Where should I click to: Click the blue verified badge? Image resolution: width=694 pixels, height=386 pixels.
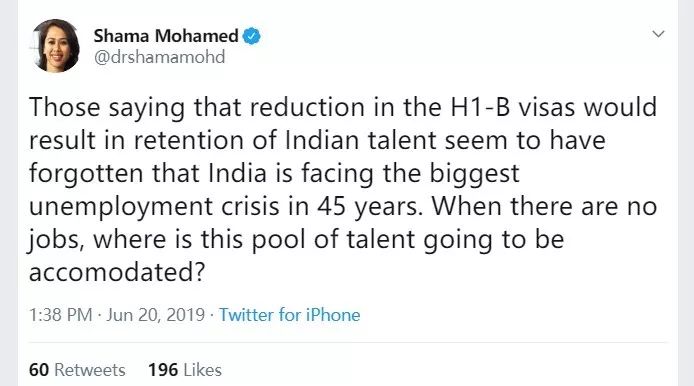(251, 36)
